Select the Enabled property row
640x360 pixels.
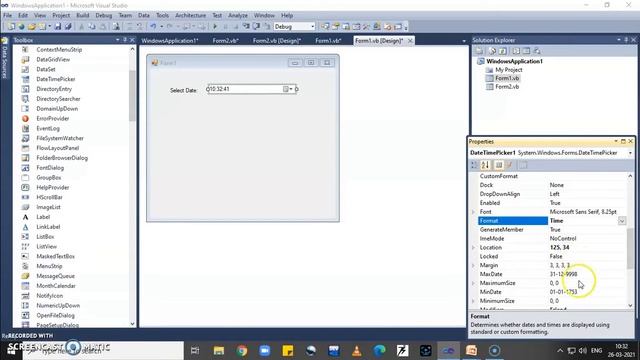551,203
